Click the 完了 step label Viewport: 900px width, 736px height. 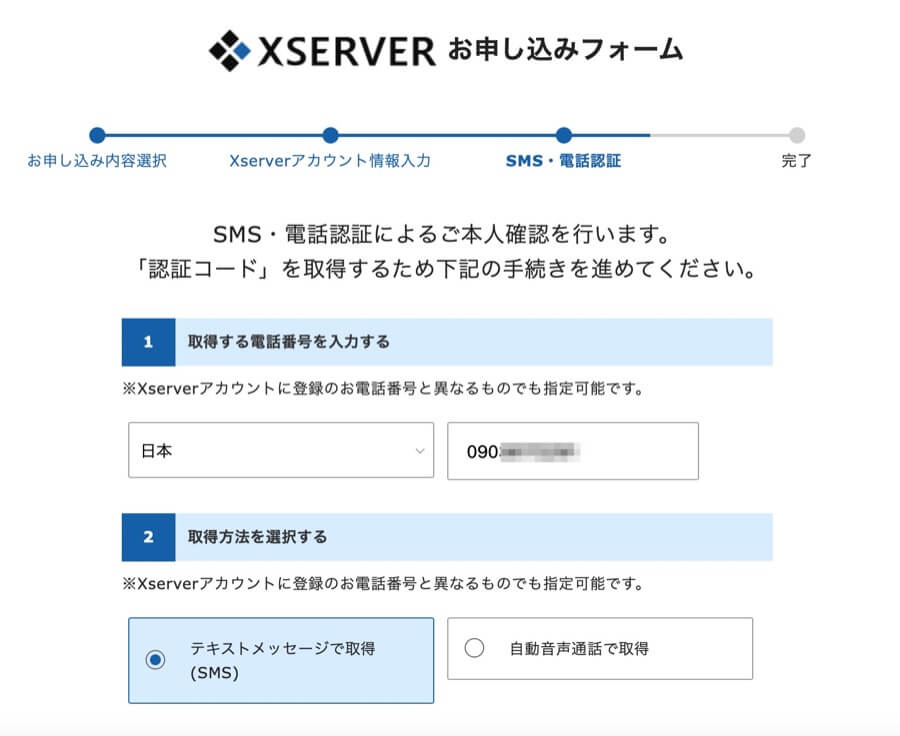(796, 161)
